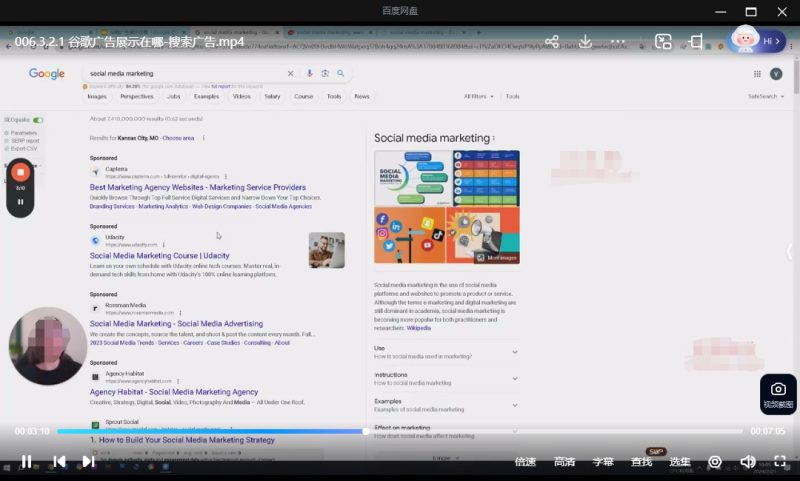Enter fullscreen video mode
This screenshot has height=481, width=800.
click(x=779, y=461)
